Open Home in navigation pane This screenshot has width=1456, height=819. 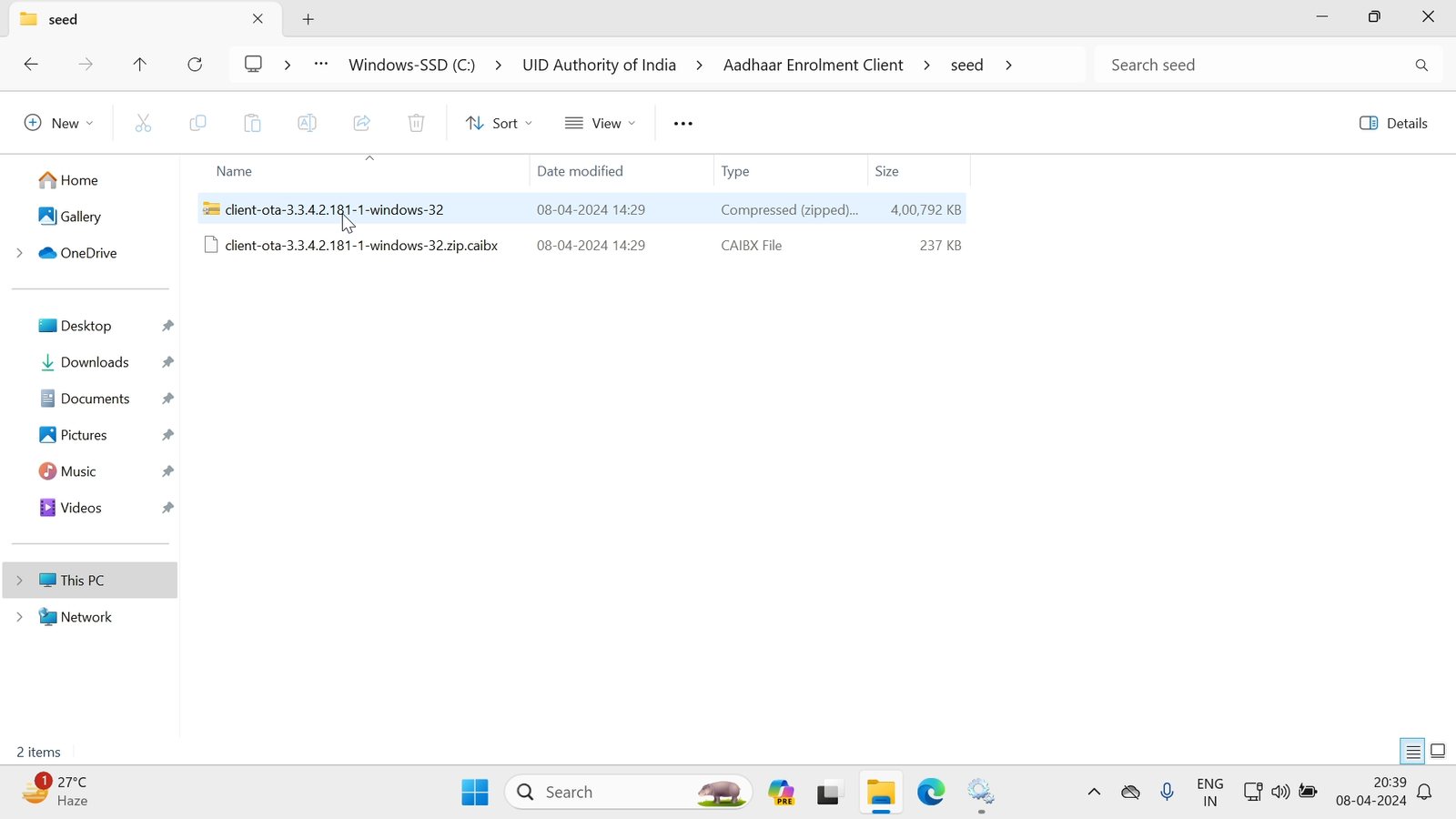pos(68,180)
